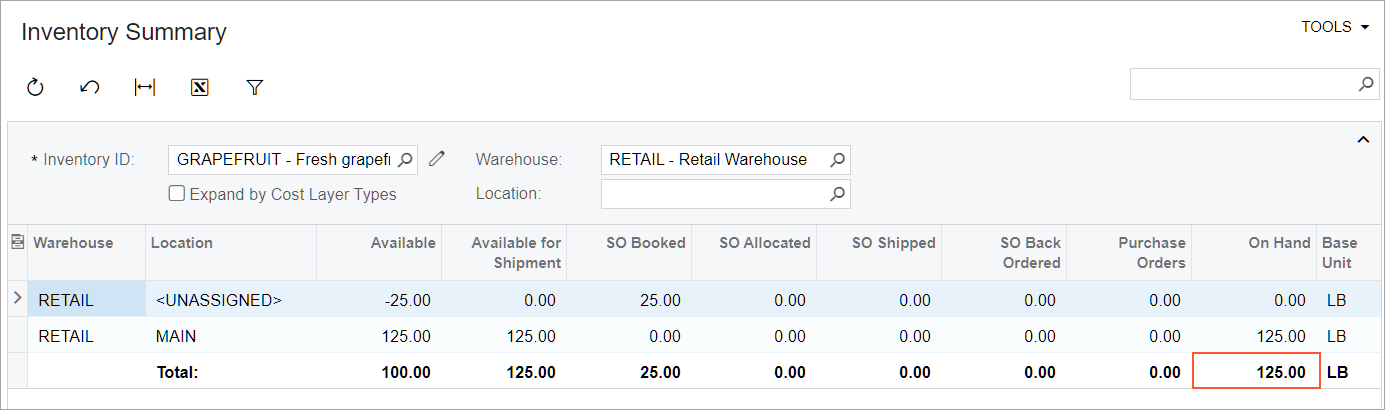Click the empty Location input field
Image resolution: width=1385 pixels, height=410 pixels.
tap(714, 194)
